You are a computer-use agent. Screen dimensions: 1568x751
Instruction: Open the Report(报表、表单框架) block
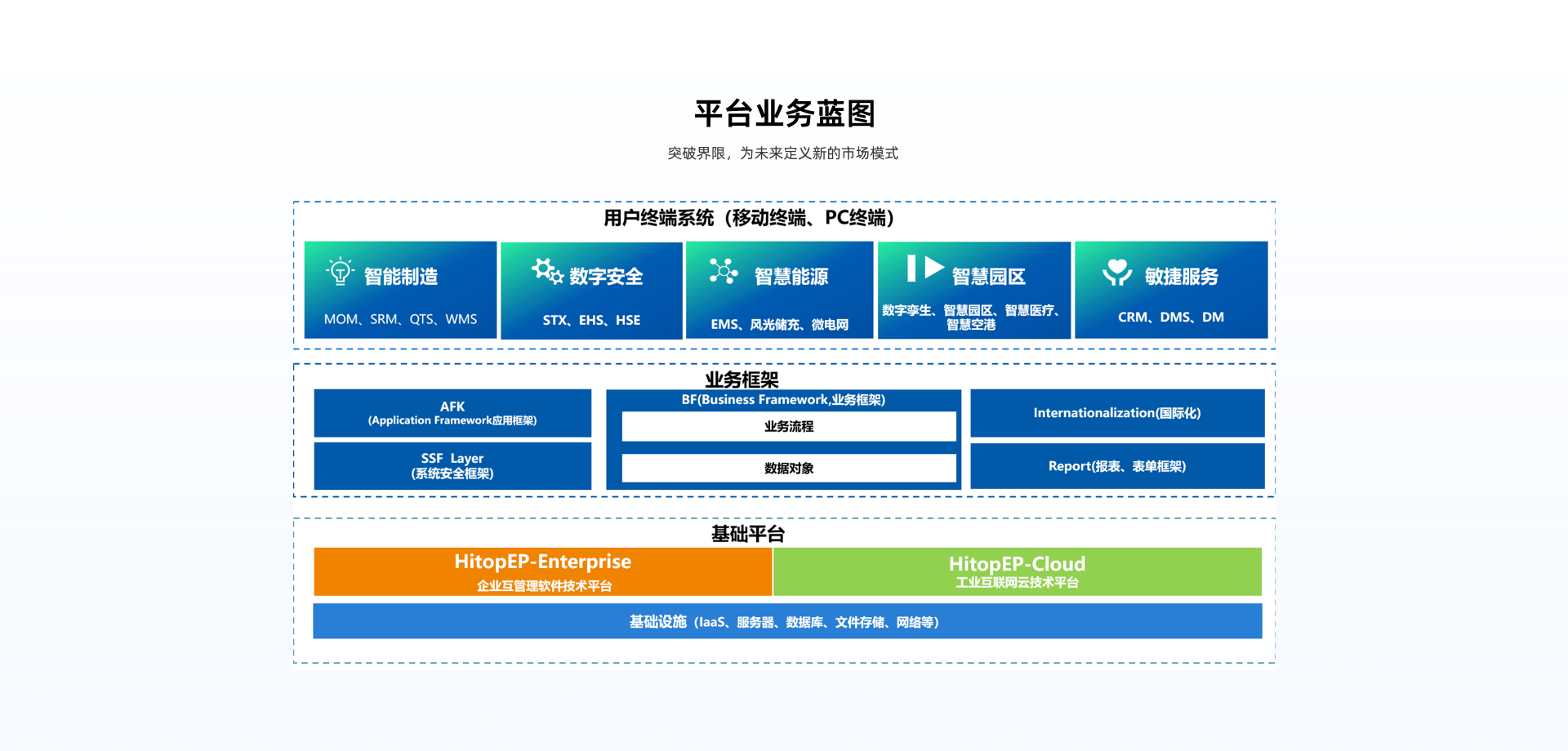click(1116, 466)
